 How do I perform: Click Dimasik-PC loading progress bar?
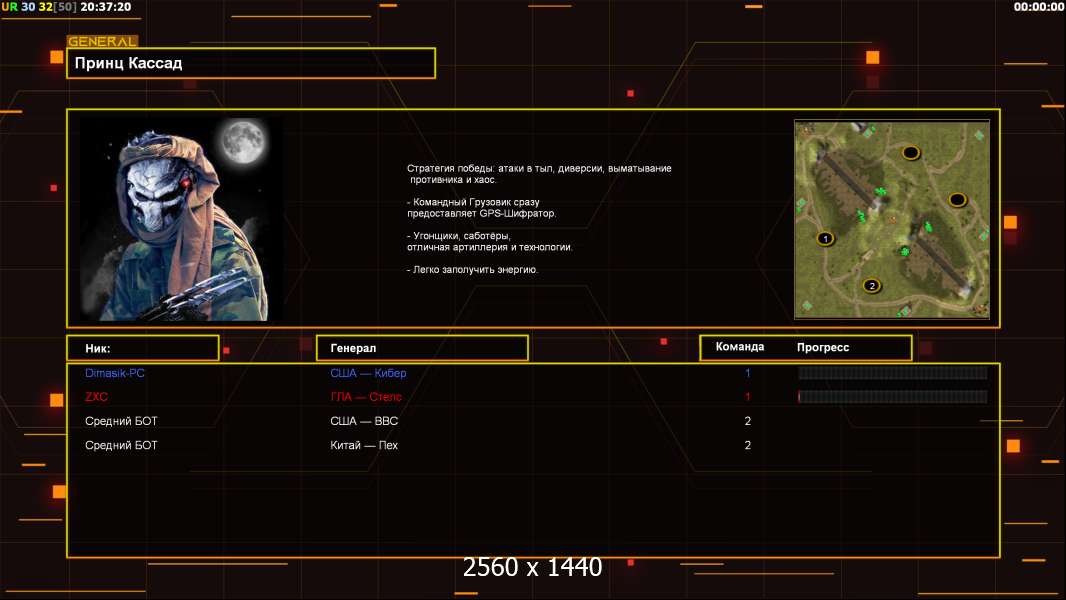(x=892, y=373)
